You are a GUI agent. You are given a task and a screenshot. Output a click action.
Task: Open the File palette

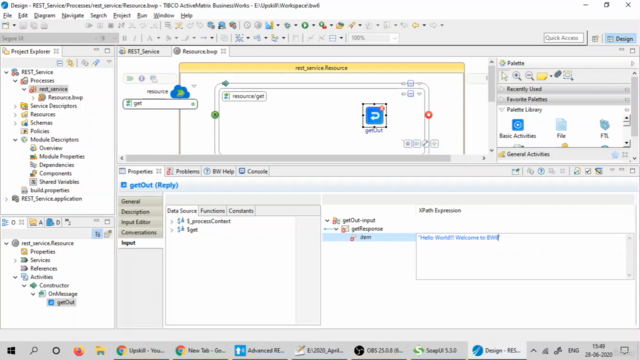coord(561,129)
